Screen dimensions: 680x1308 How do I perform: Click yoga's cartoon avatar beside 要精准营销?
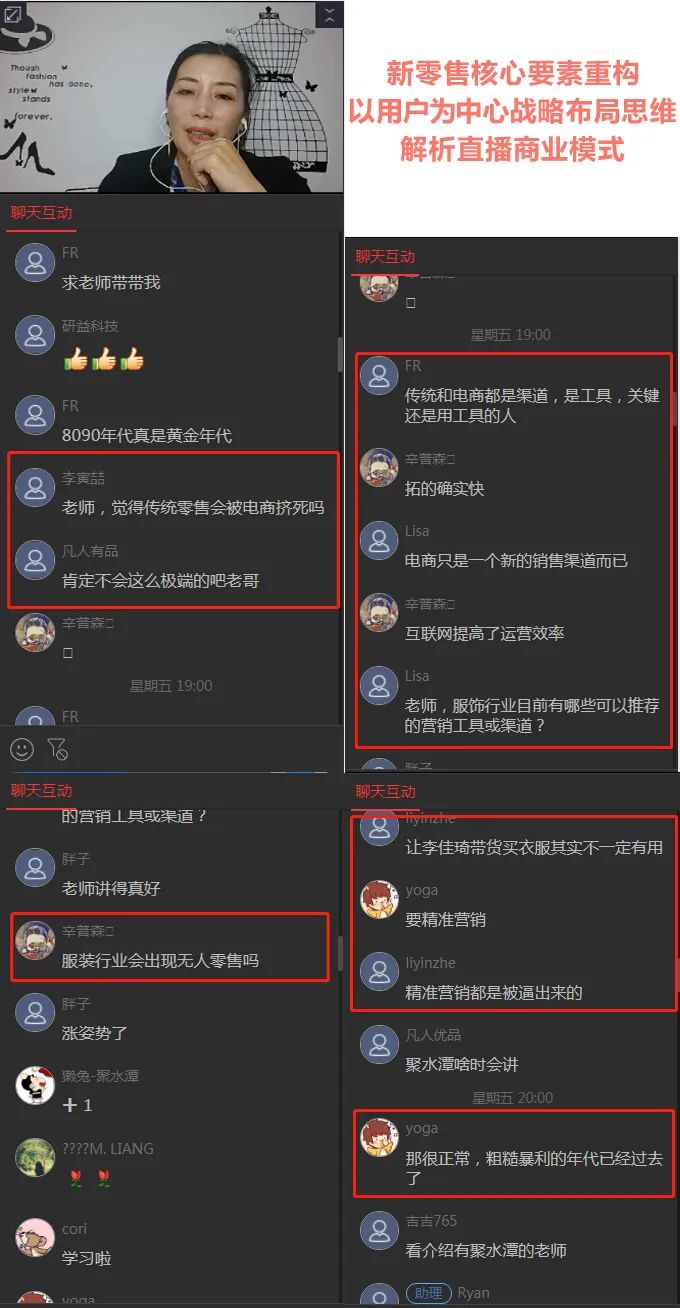[379, 899]
